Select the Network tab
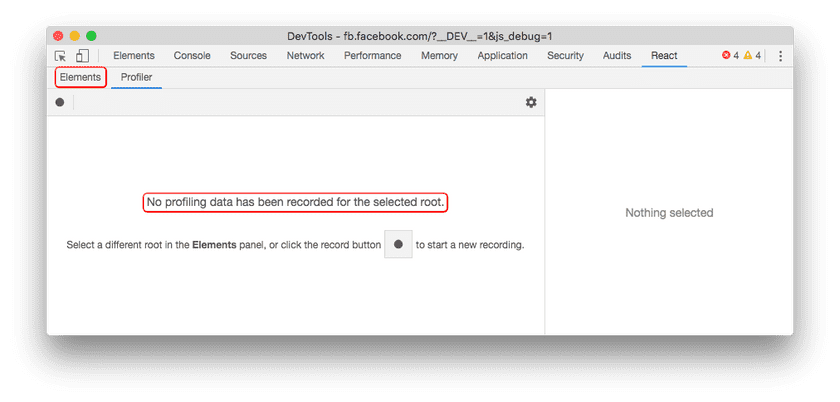The image size is (840, 402). click(305, 56)
